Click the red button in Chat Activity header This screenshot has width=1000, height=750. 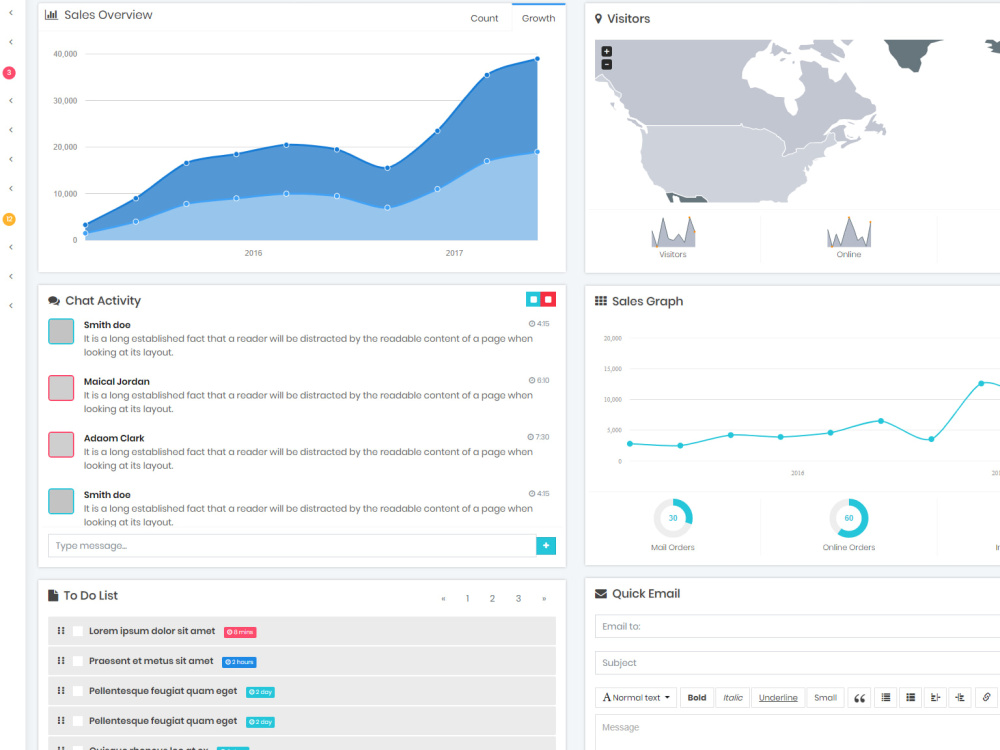pyautogui.click(x=548, y=300)
